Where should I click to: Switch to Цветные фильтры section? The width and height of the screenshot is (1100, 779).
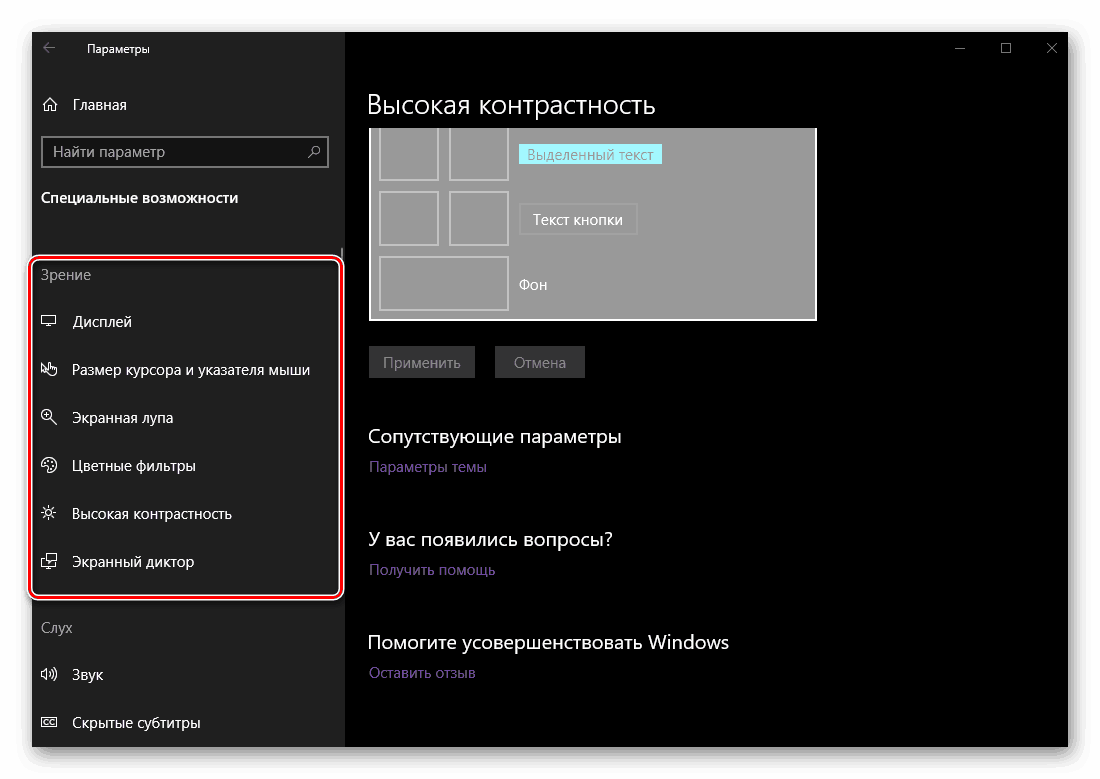coord(134,466)
